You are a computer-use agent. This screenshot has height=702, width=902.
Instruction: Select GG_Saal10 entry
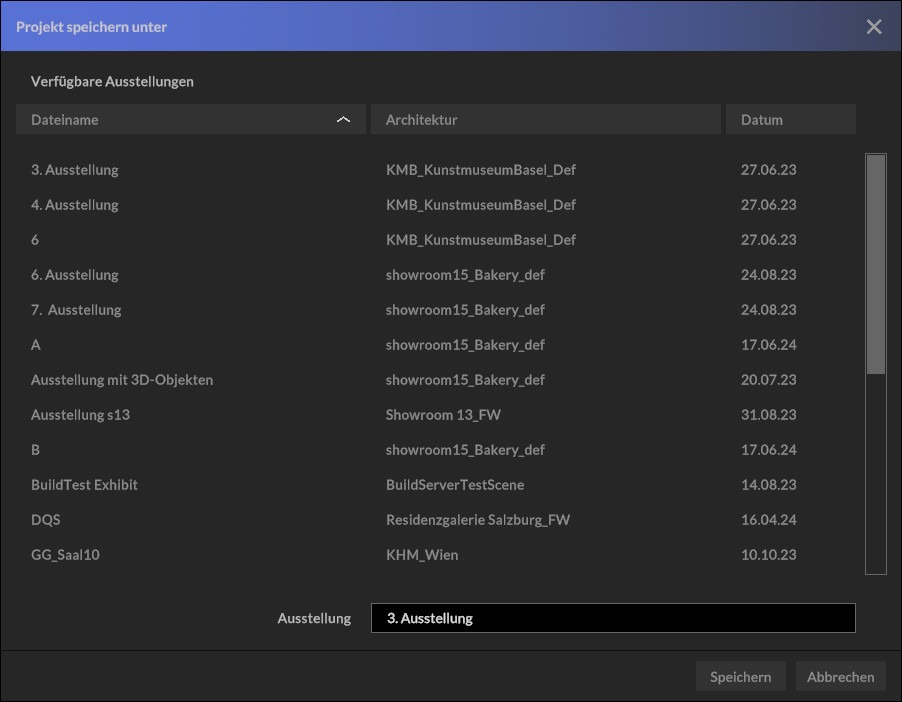pyautogui.click(x=436, y=555)
